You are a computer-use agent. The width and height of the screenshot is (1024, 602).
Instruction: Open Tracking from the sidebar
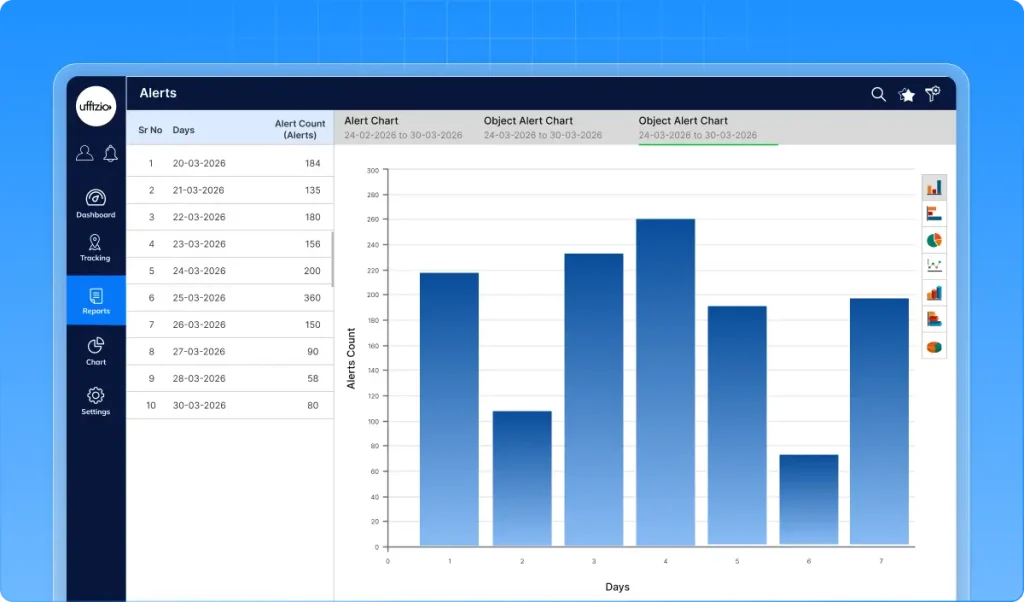96,248
